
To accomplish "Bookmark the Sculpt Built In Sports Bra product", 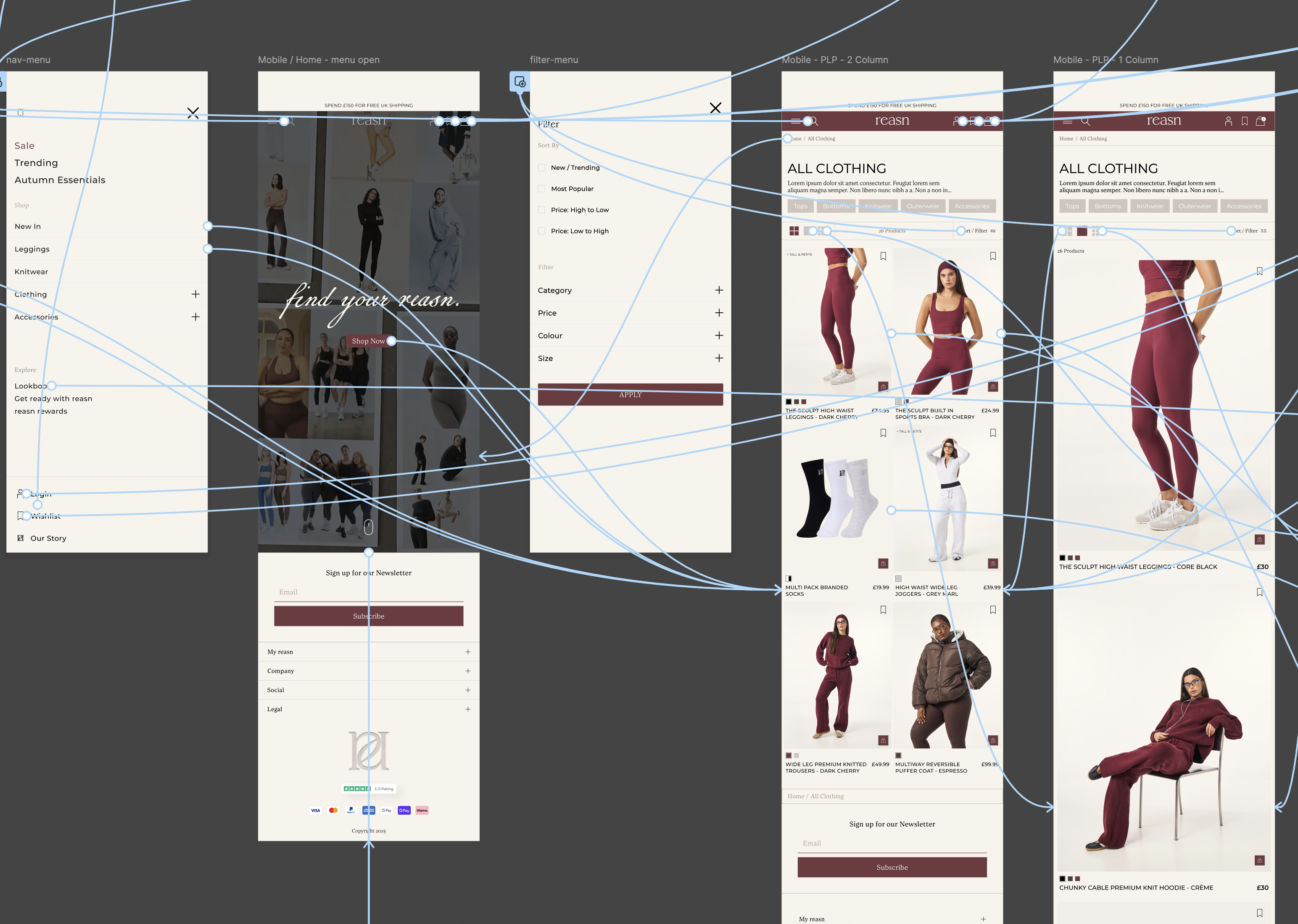I will pos(992,256).
